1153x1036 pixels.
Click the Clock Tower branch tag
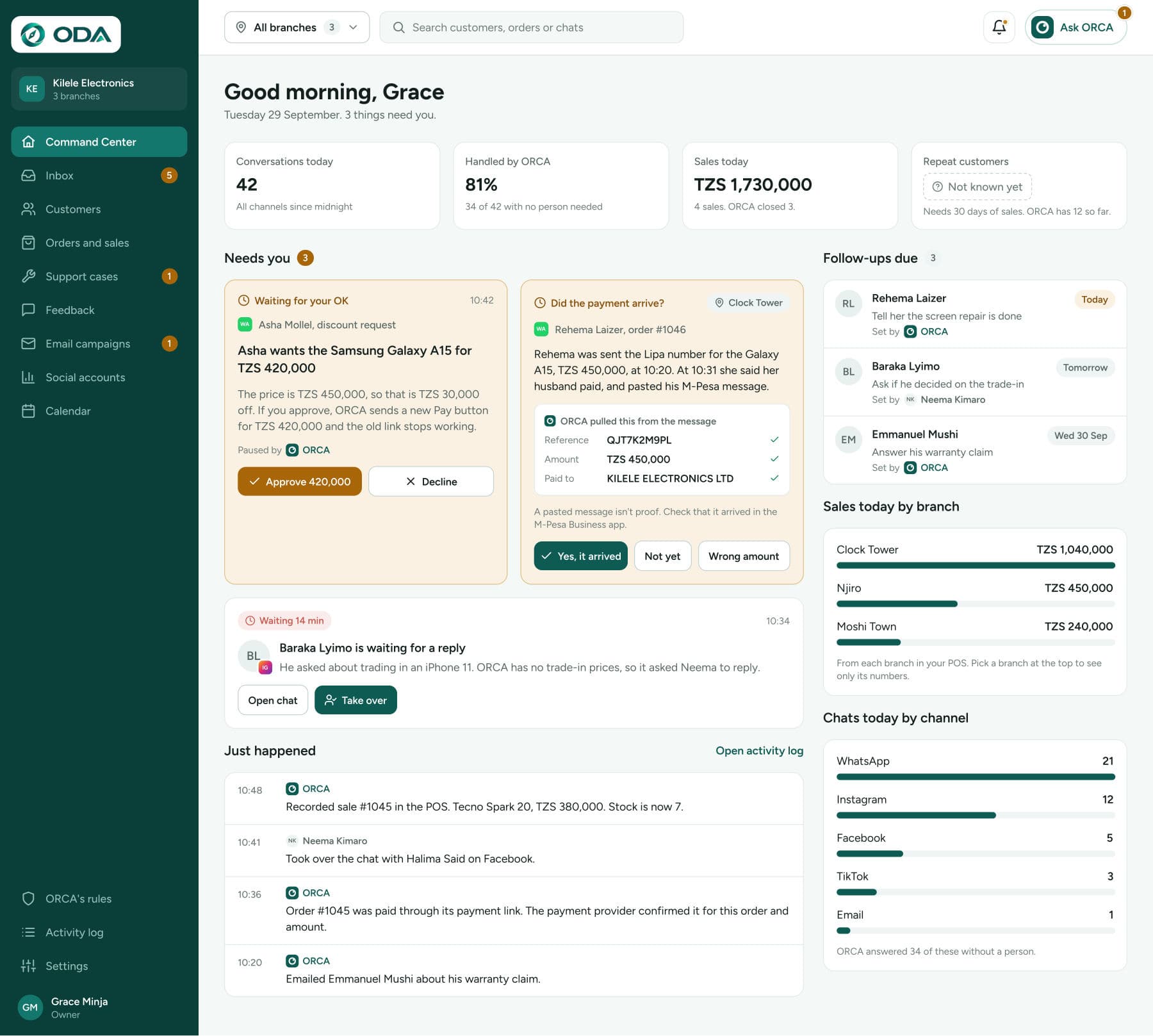[x=749, y=303]
